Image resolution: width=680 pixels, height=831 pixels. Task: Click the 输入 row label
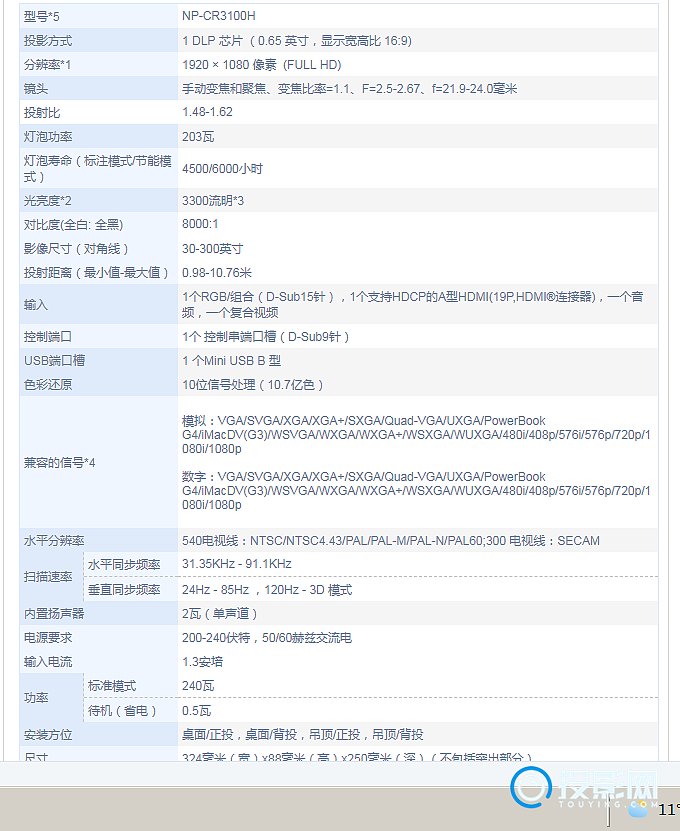click(x=36, y=305)
